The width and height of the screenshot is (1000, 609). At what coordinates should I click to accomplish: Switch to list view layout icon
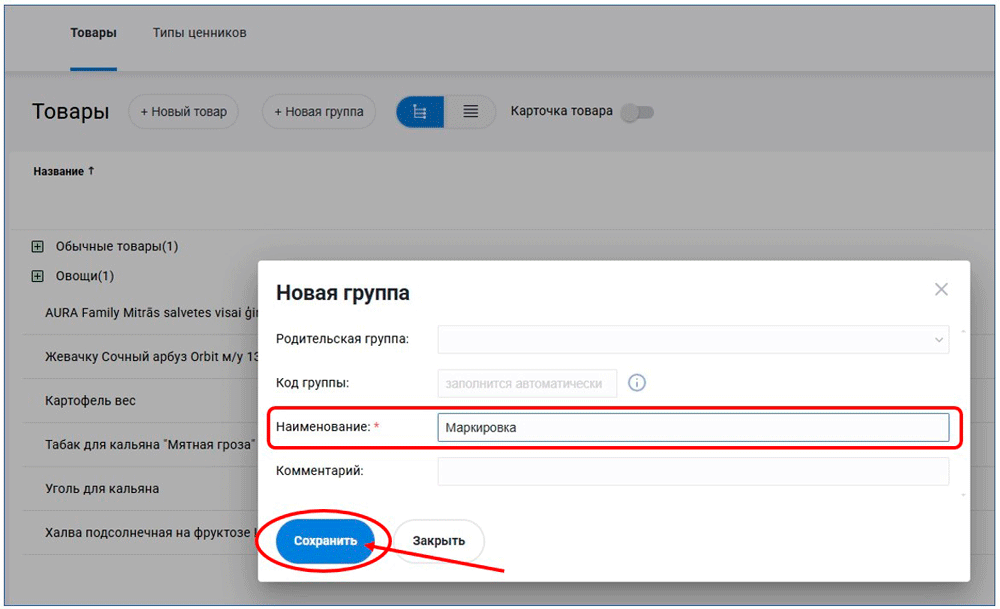coord(470,112)
